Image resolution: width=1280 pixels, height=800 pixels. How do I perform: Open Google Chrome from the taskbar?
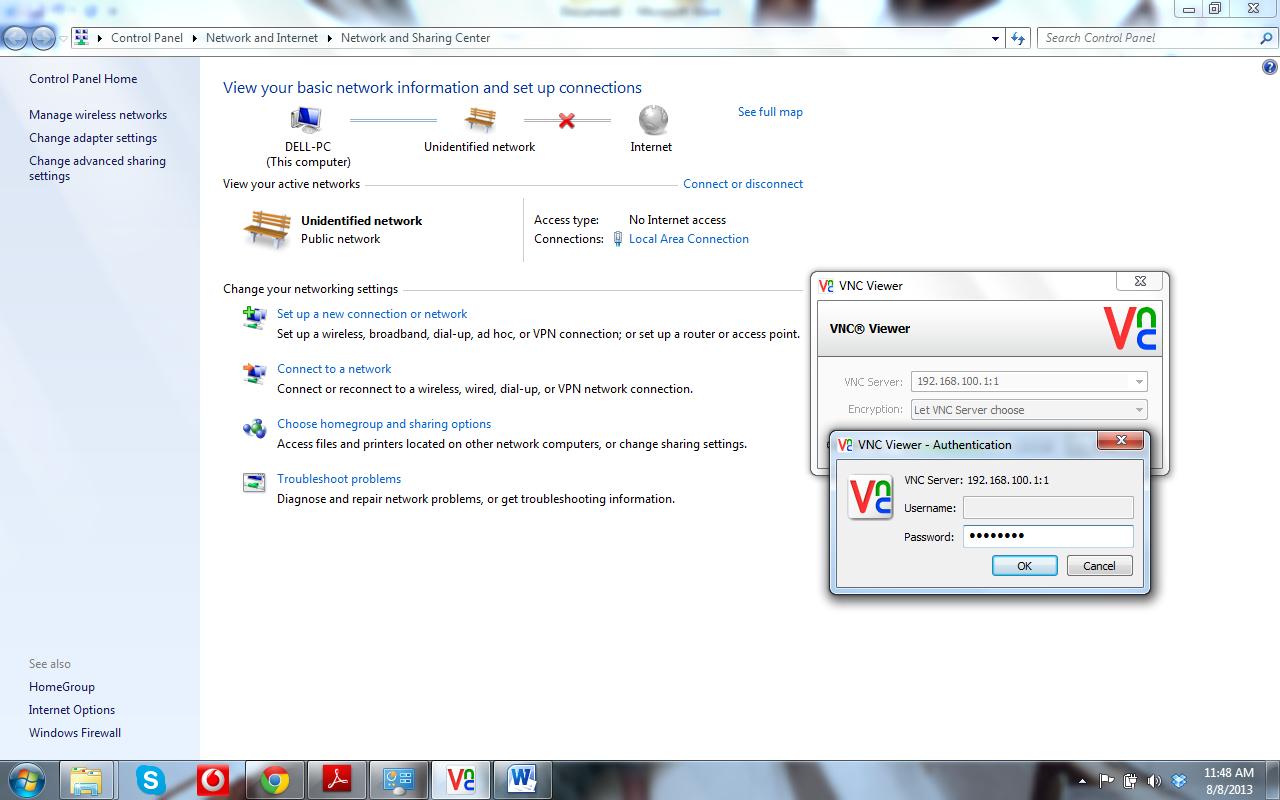pos(275,780)
